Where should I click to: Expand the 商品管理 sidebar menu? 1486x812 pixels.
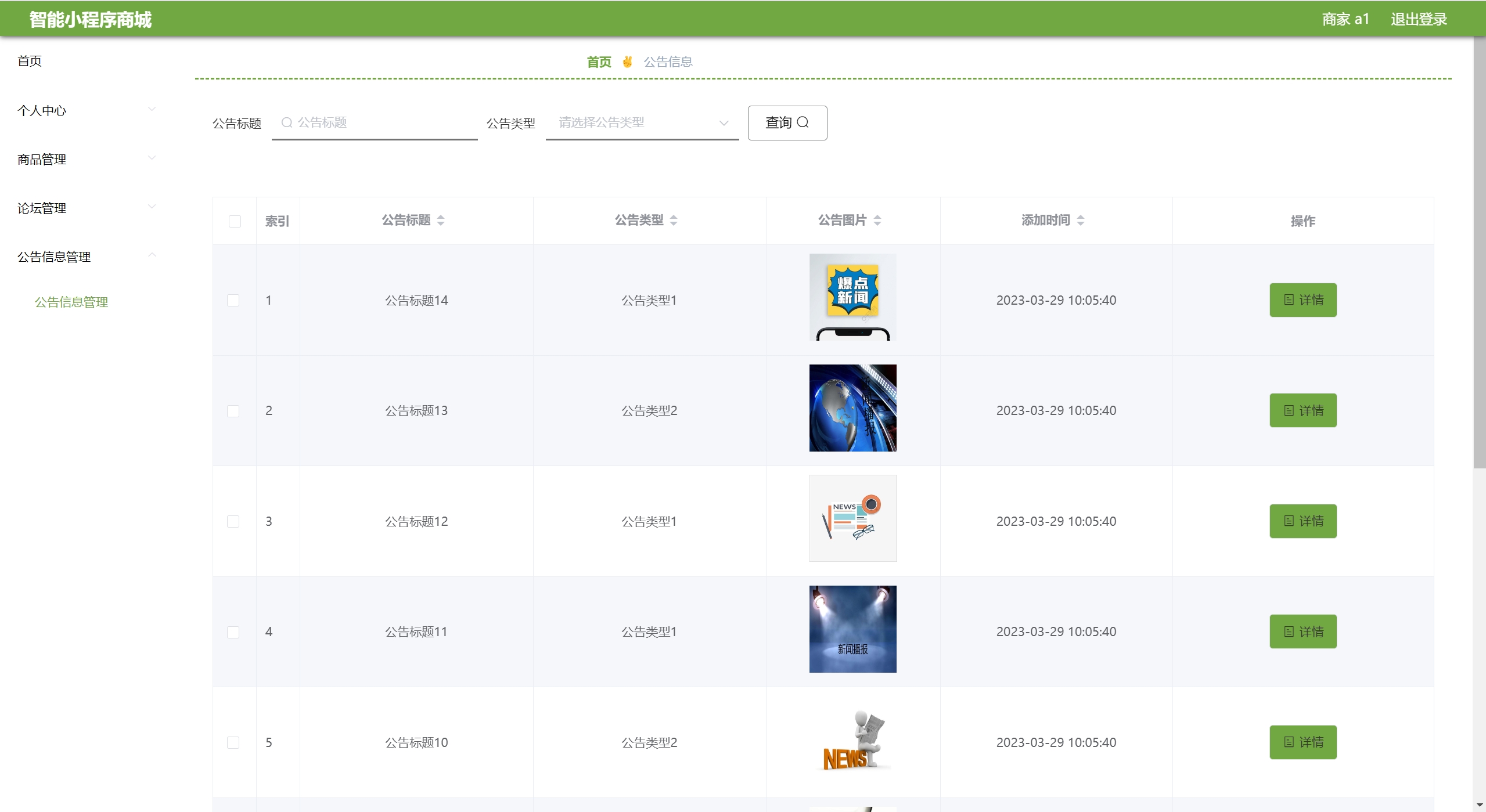pos(86,159)
